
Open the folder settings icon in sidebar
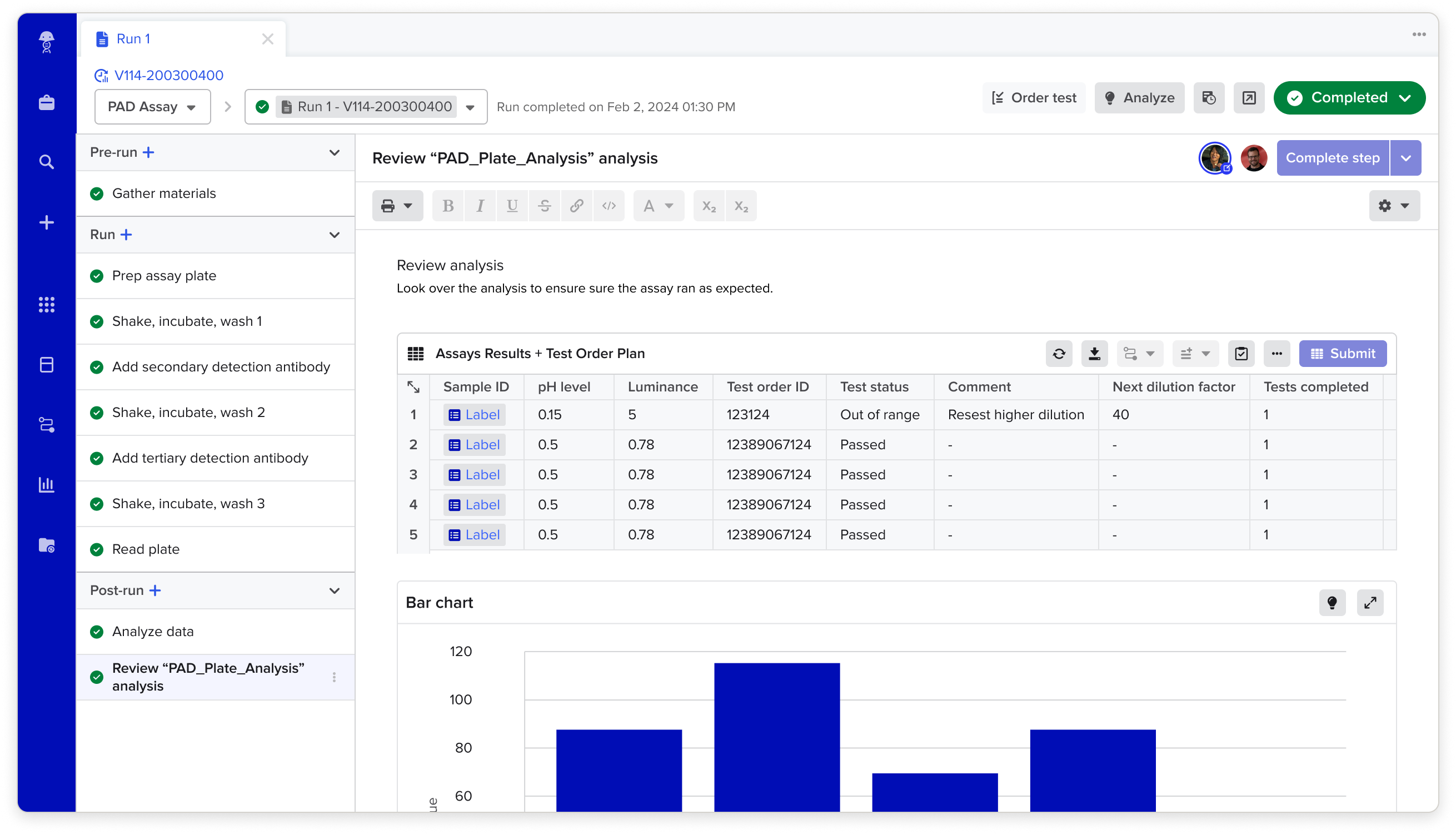coord(46,545)
